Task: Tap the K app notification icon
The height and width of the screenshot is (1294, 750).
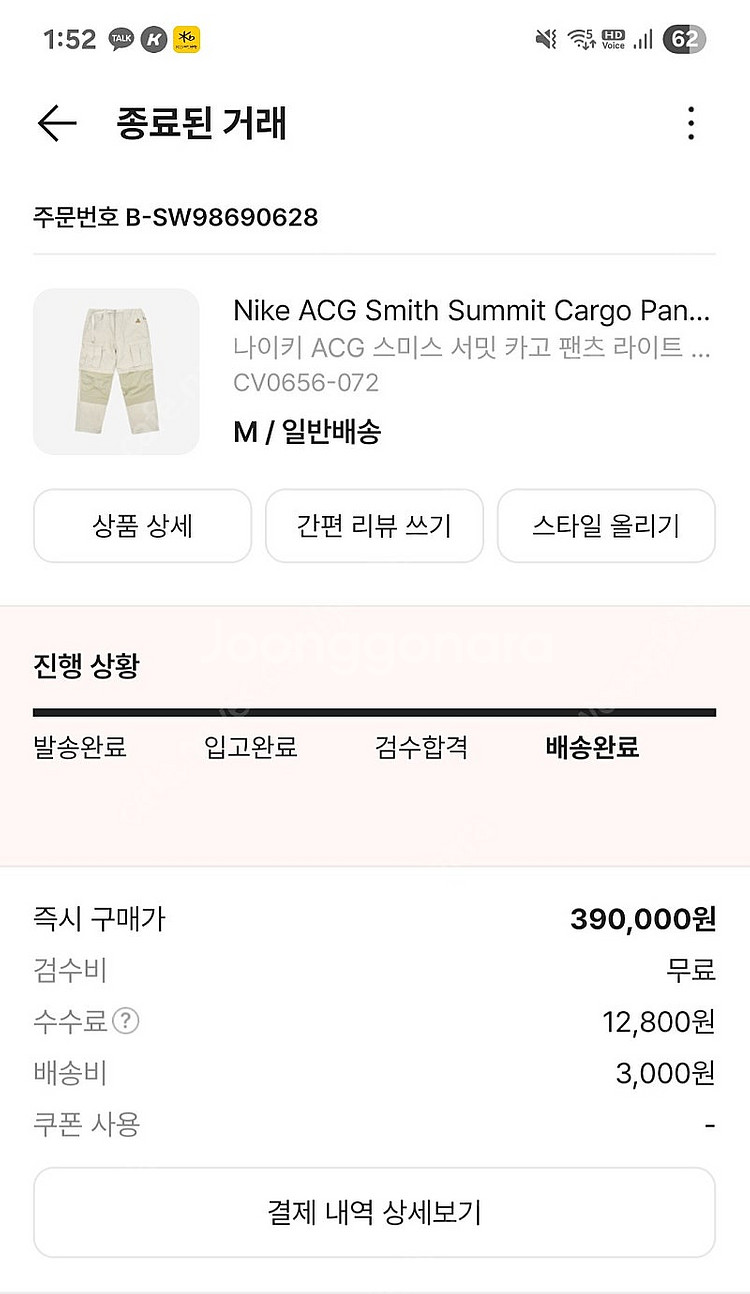Action: coord(153,40)
